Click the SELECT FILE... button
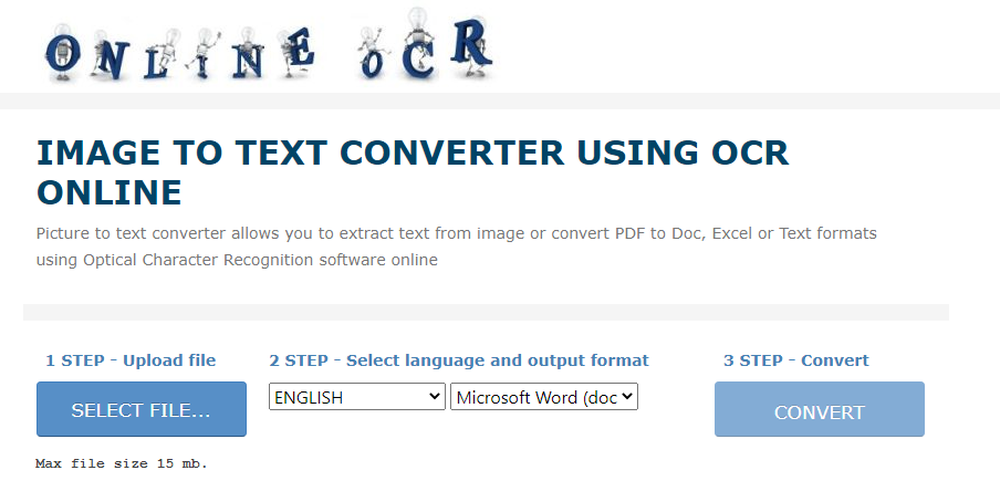This screenshot has width=1000, height=503. [x=142, y=409]
